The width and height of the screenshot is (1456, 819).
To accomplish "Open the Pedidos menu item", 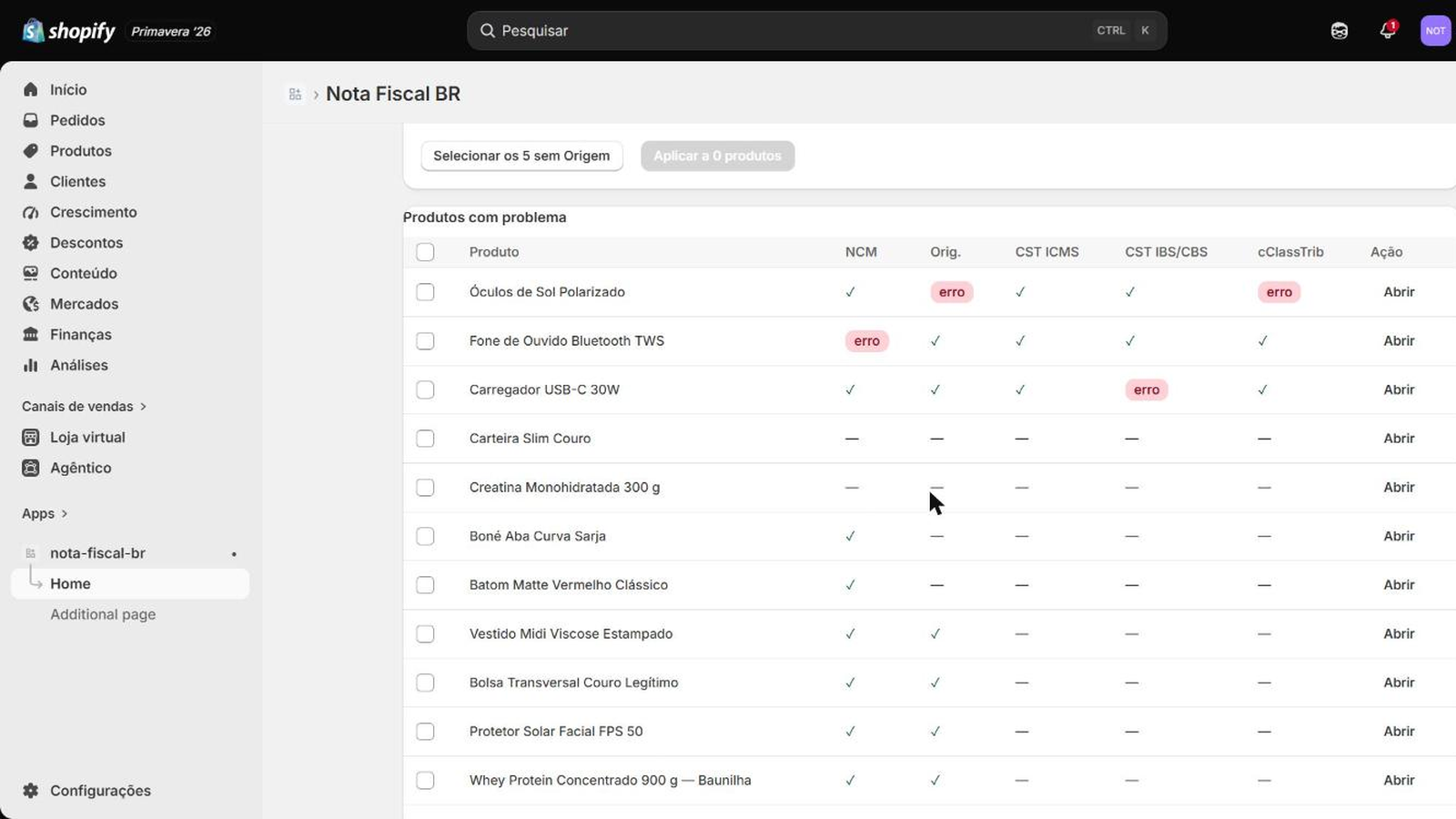I will (x=130, y=120).
